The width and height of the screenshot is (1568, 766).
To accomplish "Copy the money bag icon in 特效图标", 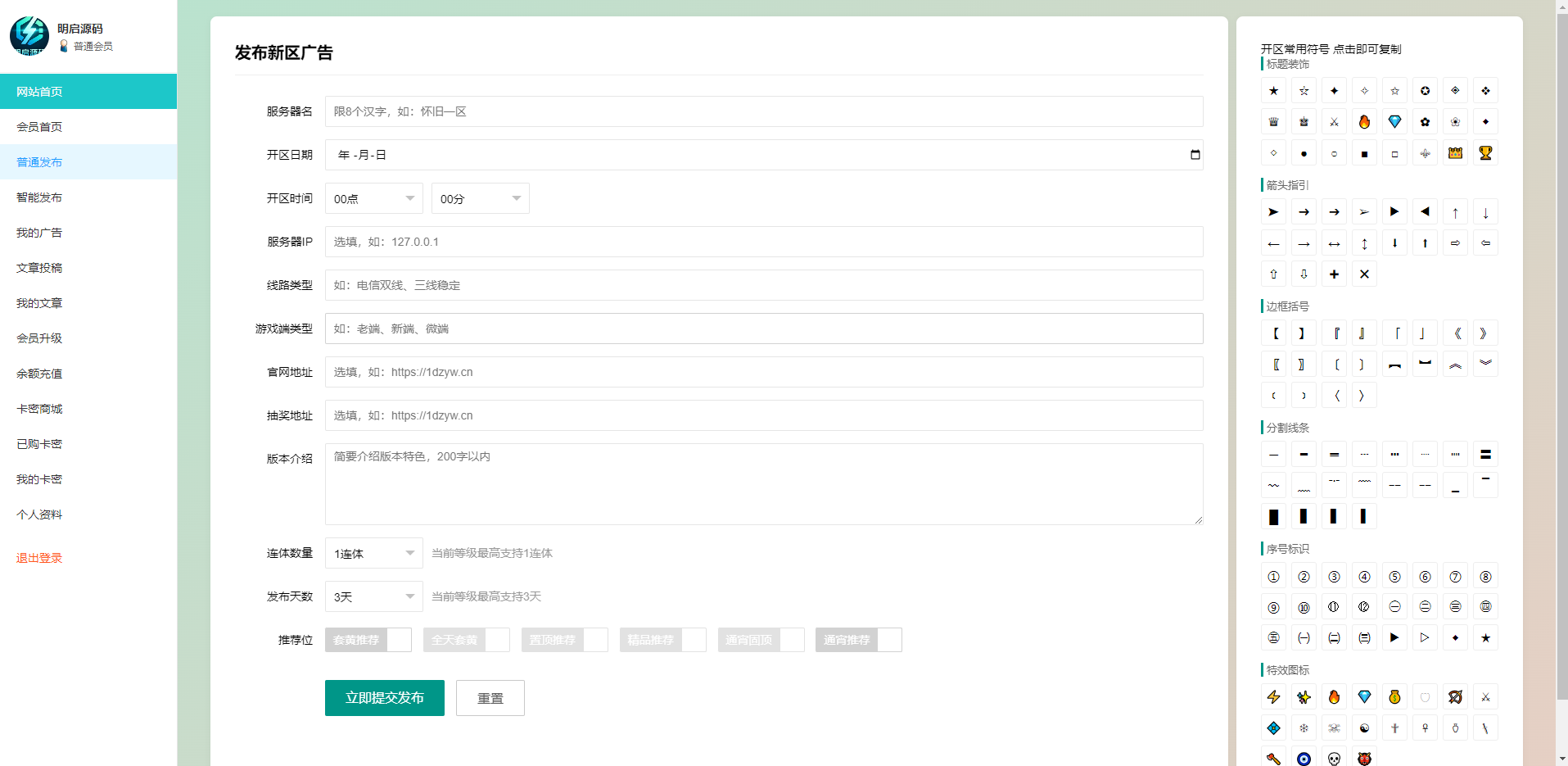I will [1394, 697].
